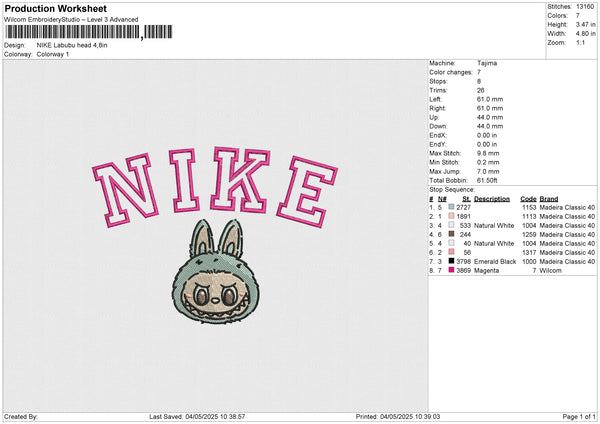Click thread code "1153"
Screen dimensions: 600x424
[529, 207]
